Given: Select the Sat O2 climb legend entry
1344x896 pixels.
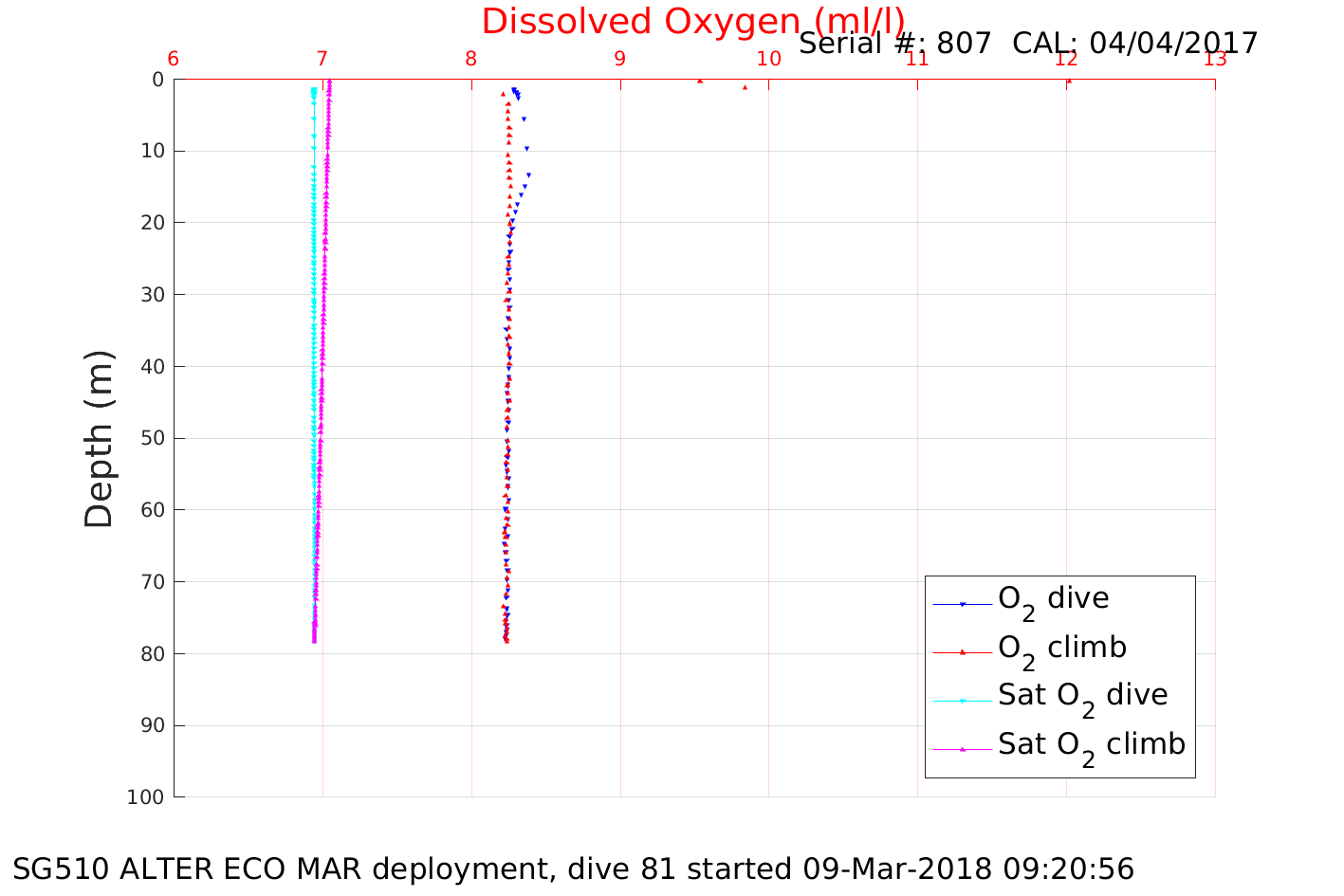Looking at the screenshot, I should (1059, 747).
